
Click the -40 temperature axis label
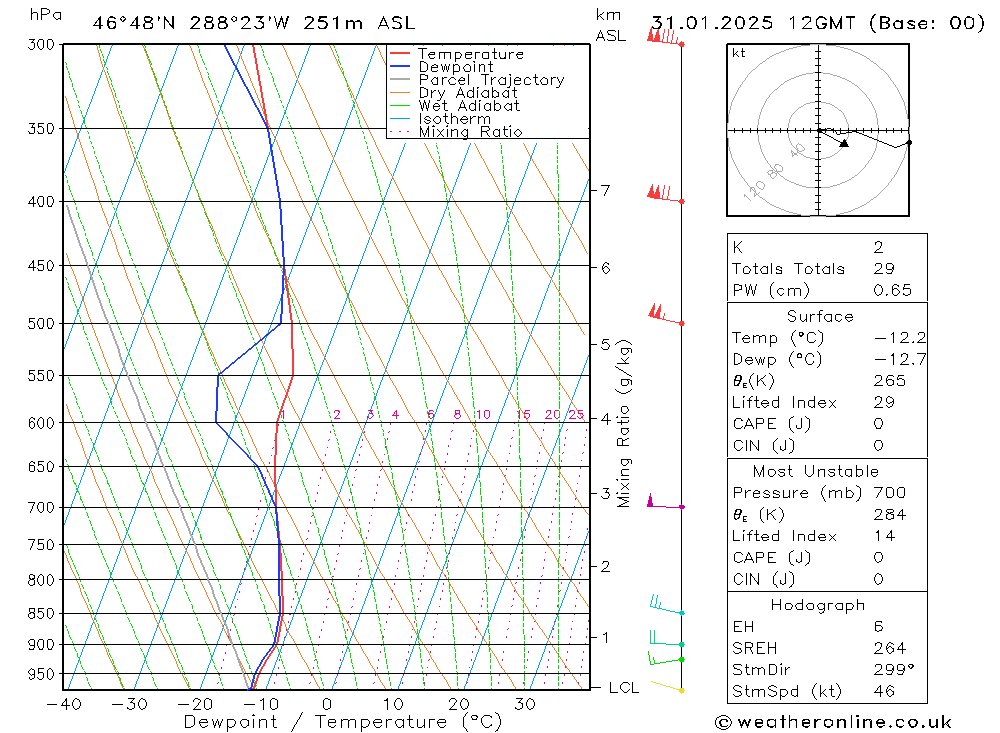coord(64,705)
